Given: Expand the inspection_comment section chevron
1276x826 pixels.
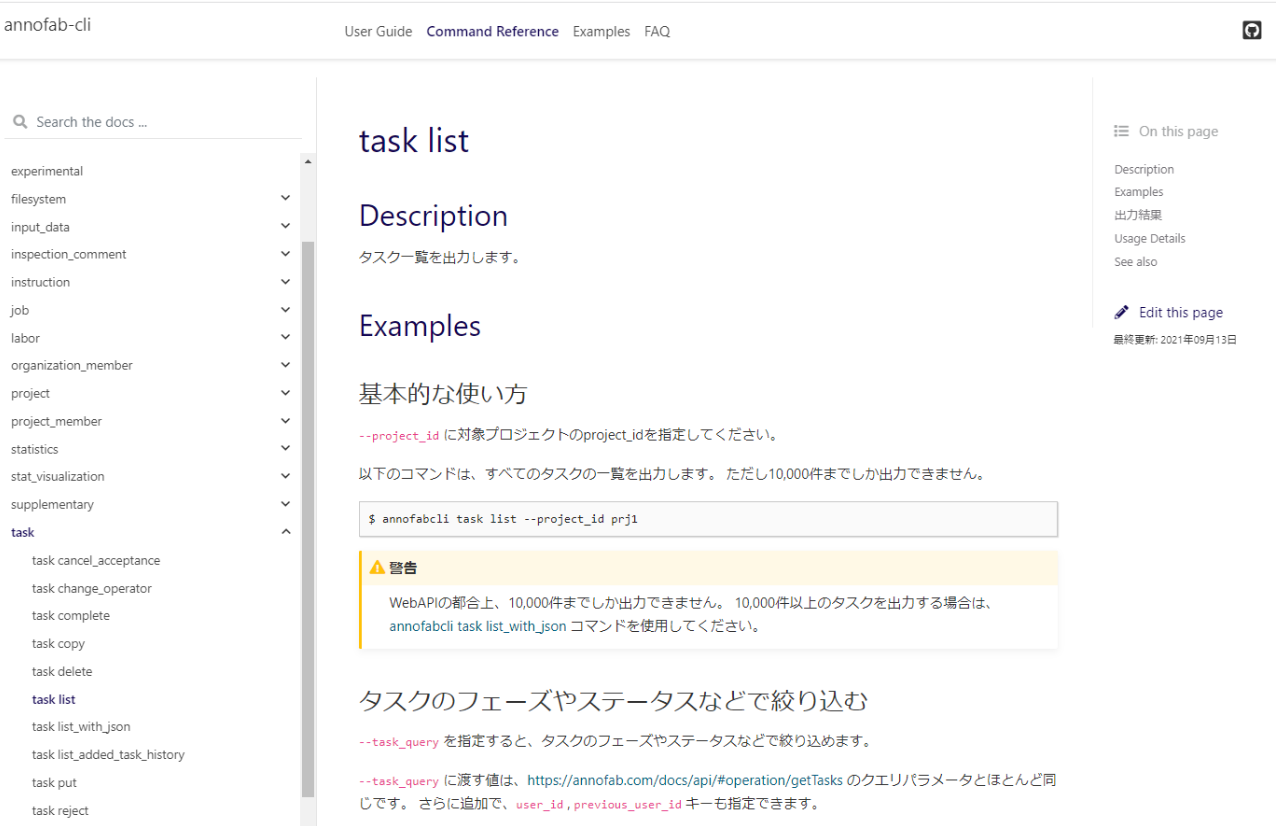Looking at the screenshot, I should 286,254.
